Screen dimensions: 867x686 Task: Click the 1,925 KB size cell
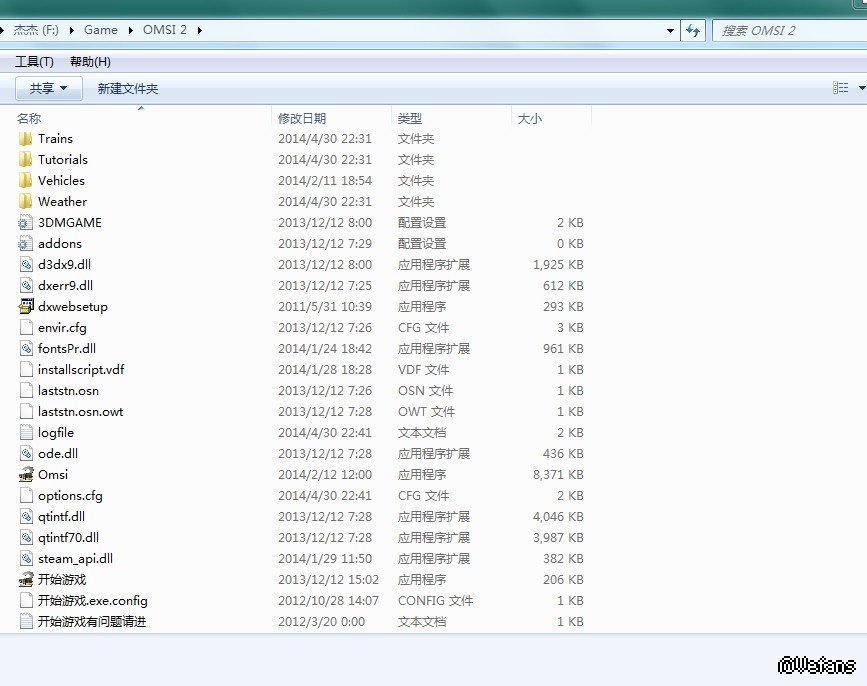pos(558,265)
